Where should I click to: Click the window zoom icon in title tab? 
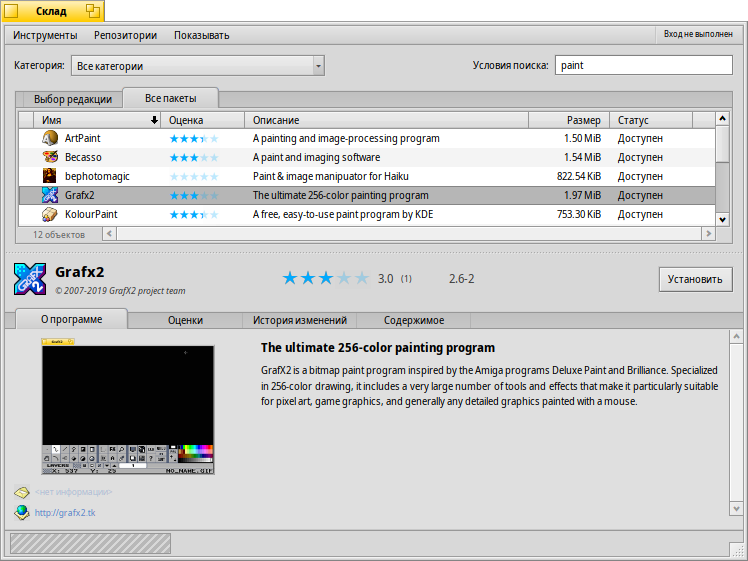pos(92,11)
